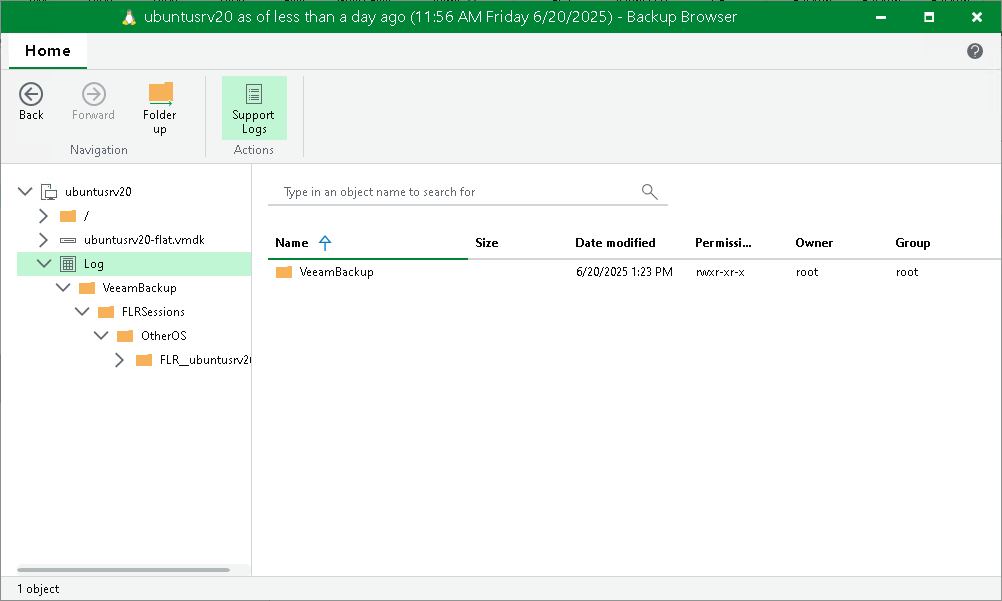Open the help question mark icon
The width and height of the screenshot is (1002, 601).
[975, 51]
